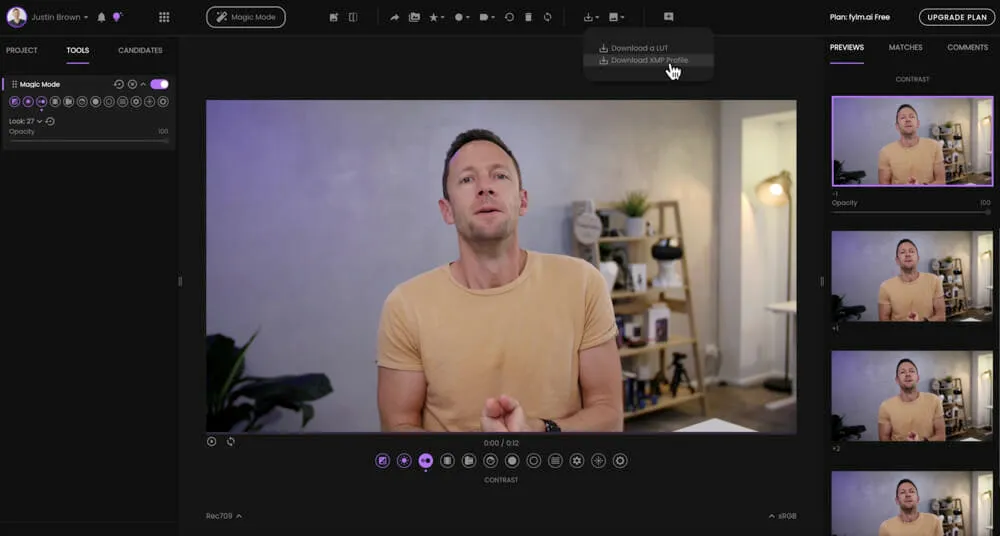
Task: Click the notification bell icon
Action: click(x=101, y=17)
